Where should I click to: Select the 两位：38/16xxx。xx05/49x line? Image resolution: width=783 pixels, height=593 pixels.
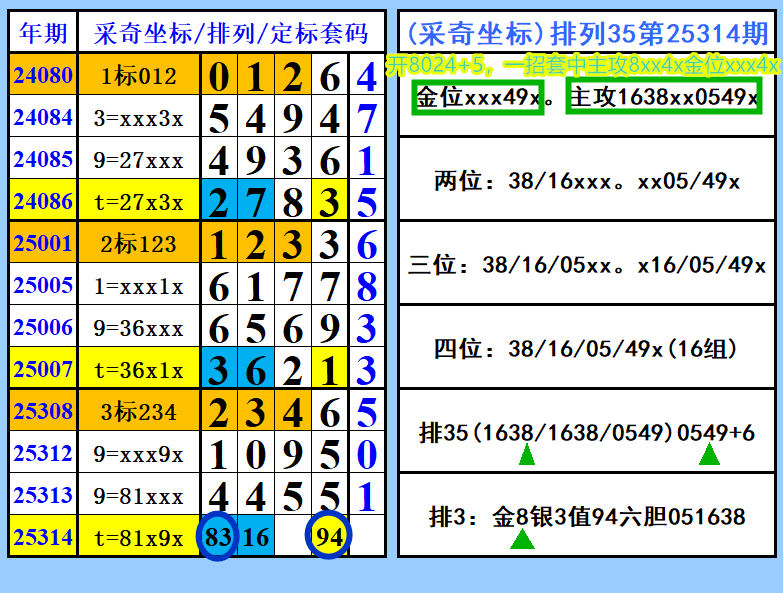[587, 180]
